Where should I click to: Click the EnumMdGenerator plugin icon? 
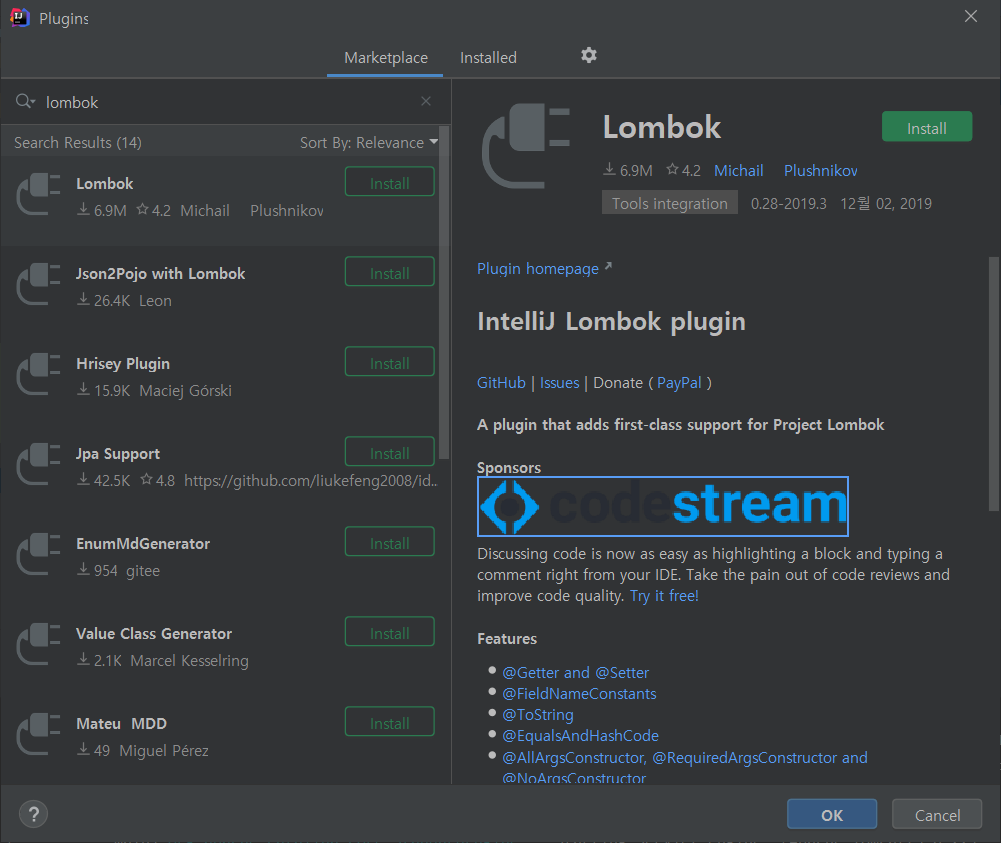[x=38, y=555]
